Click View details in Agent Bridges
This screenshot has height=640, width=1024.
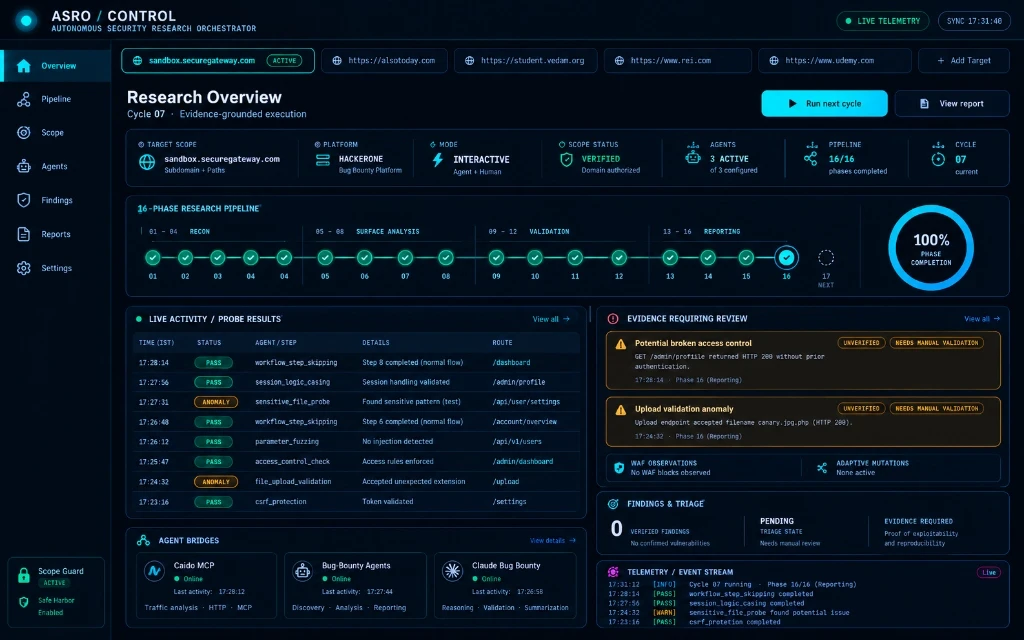click(552, 541)
